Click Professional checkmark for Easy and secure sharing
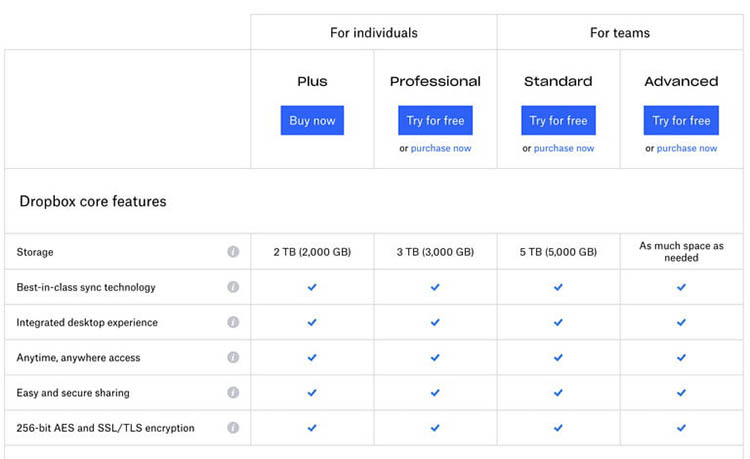The height and width of the screenshot is (459, 750). coord(435,393)
